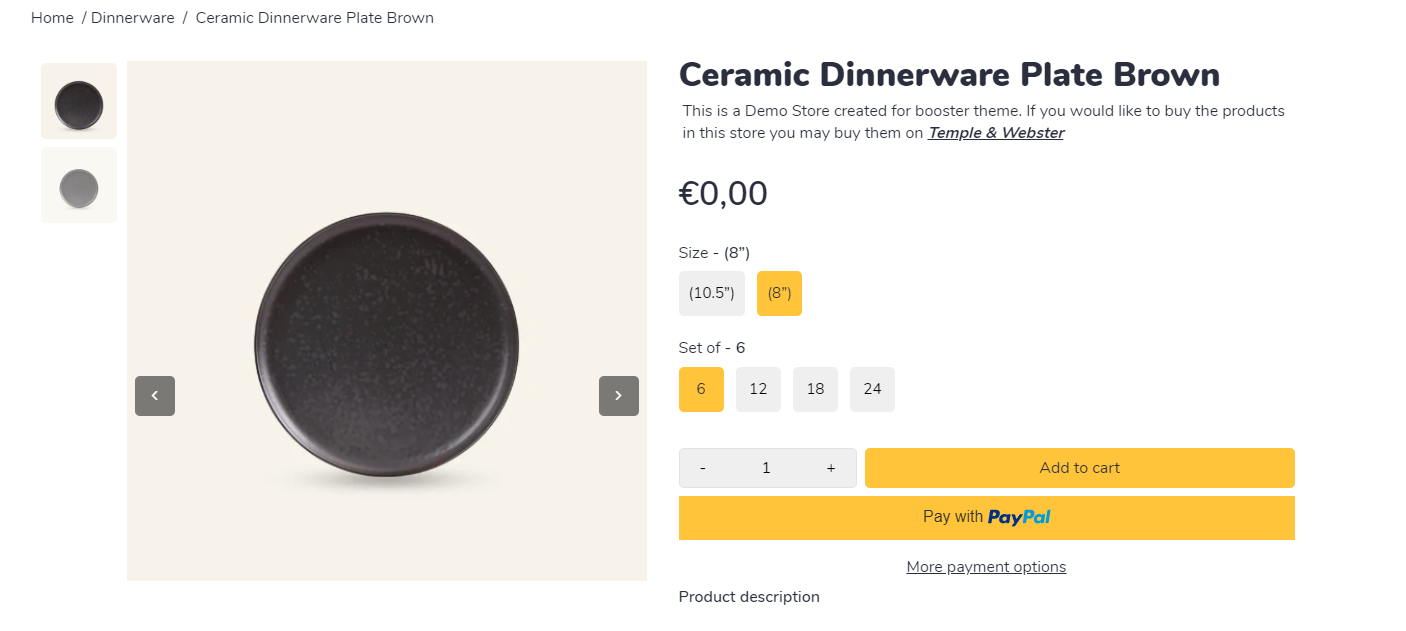Viewport: 1406px width, 631px height.
Task: Select set of 18
Action: click(815, 389)
